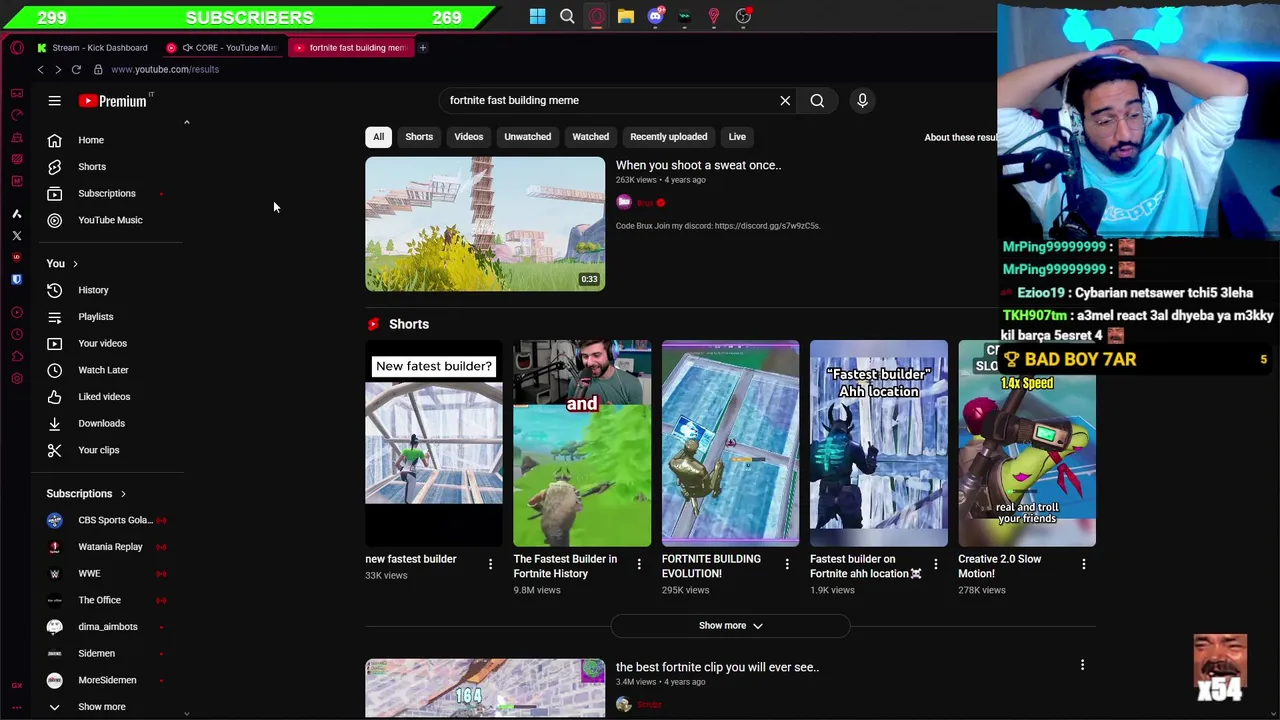Select the Recently uploaded filter chip

[x=668, y=137]
